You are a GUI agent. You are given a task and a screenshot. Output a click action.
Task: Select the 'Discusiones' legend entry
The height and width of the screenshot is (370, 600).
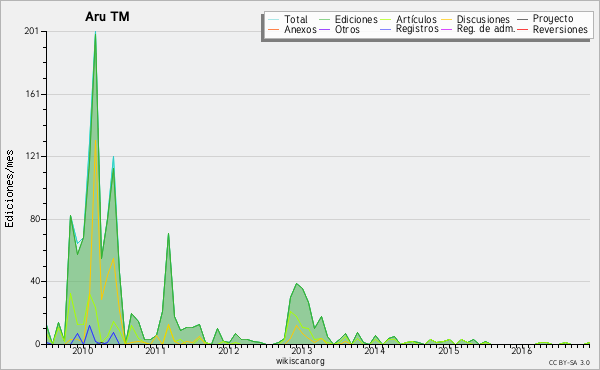(x=475, y=19)
